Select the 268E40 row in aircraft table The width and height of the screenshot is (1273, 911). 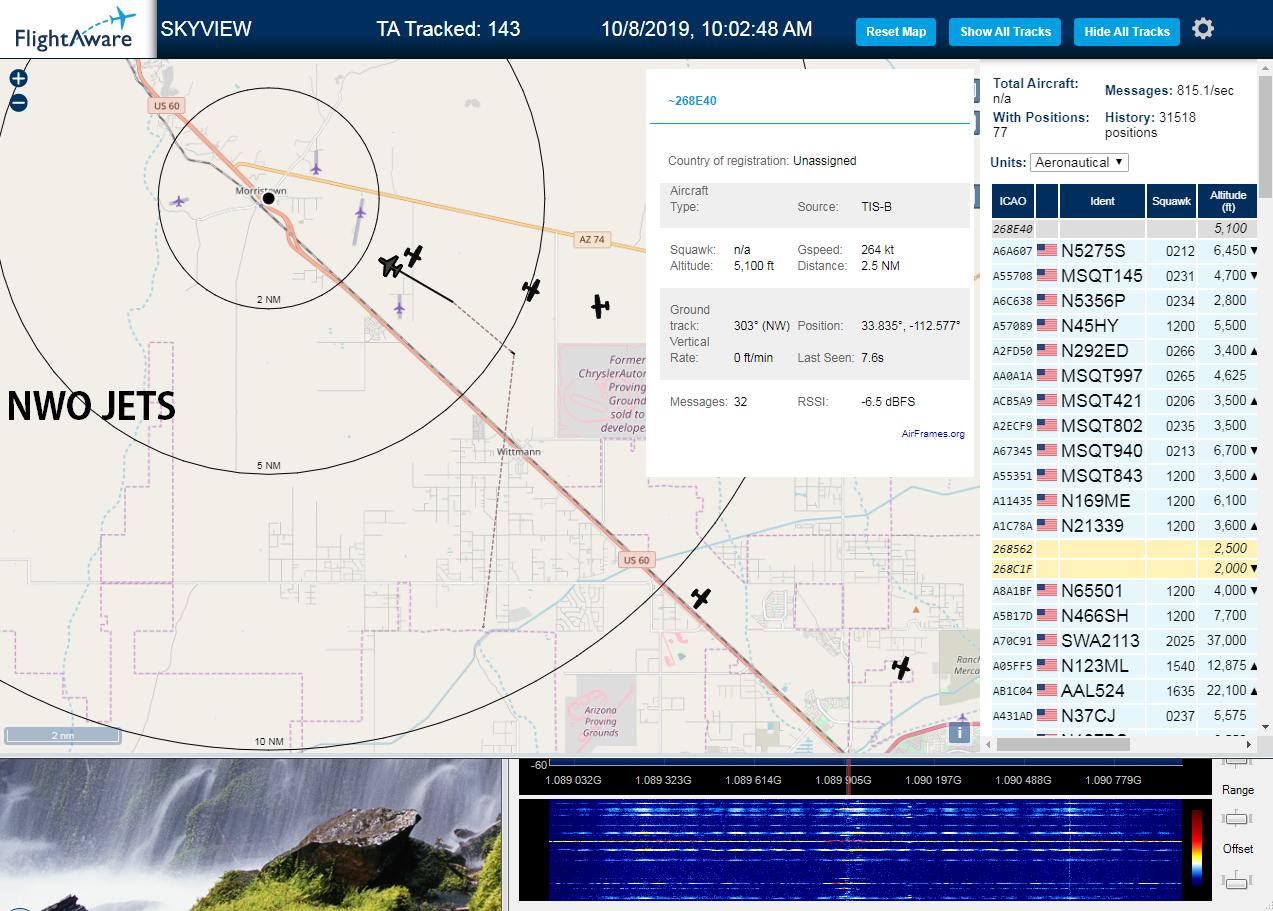(1124, 228)
